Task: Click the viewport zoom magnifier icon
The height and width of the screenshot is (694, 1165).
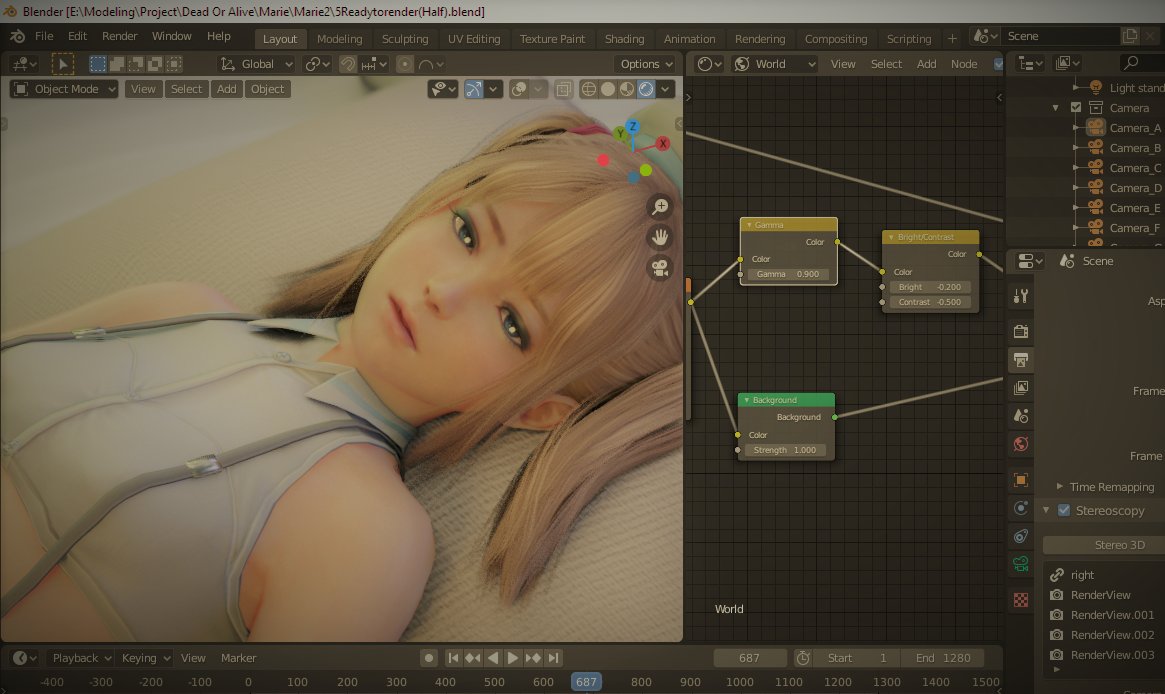Action: [x=660, y=207]
